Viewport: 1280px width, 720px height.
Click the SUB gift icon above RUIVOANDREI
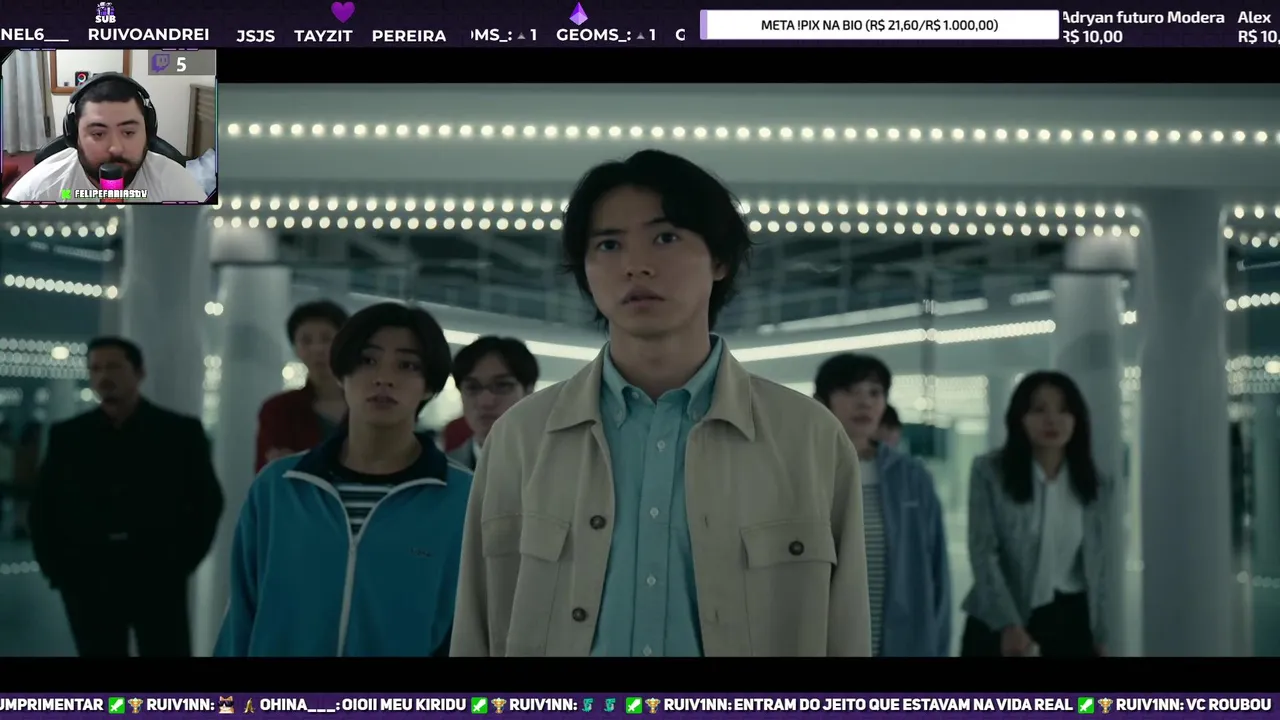coord(105,12)
